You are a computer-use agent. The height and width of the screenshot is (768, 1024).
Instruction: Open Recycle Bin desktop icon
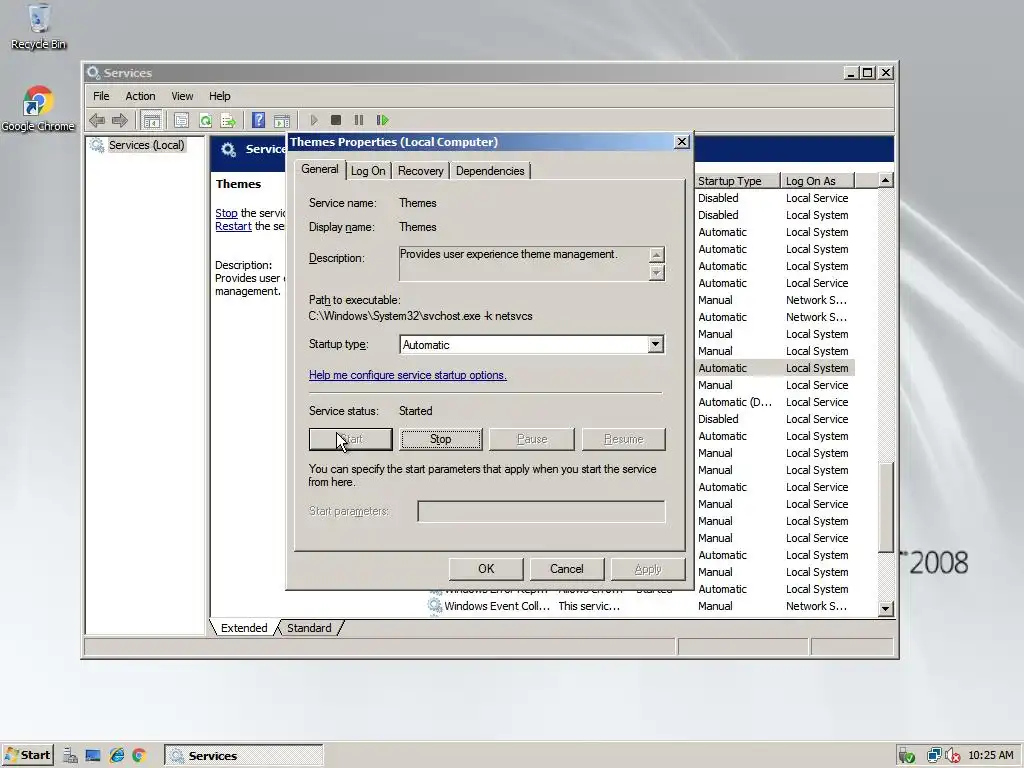[x=39, y=26]
